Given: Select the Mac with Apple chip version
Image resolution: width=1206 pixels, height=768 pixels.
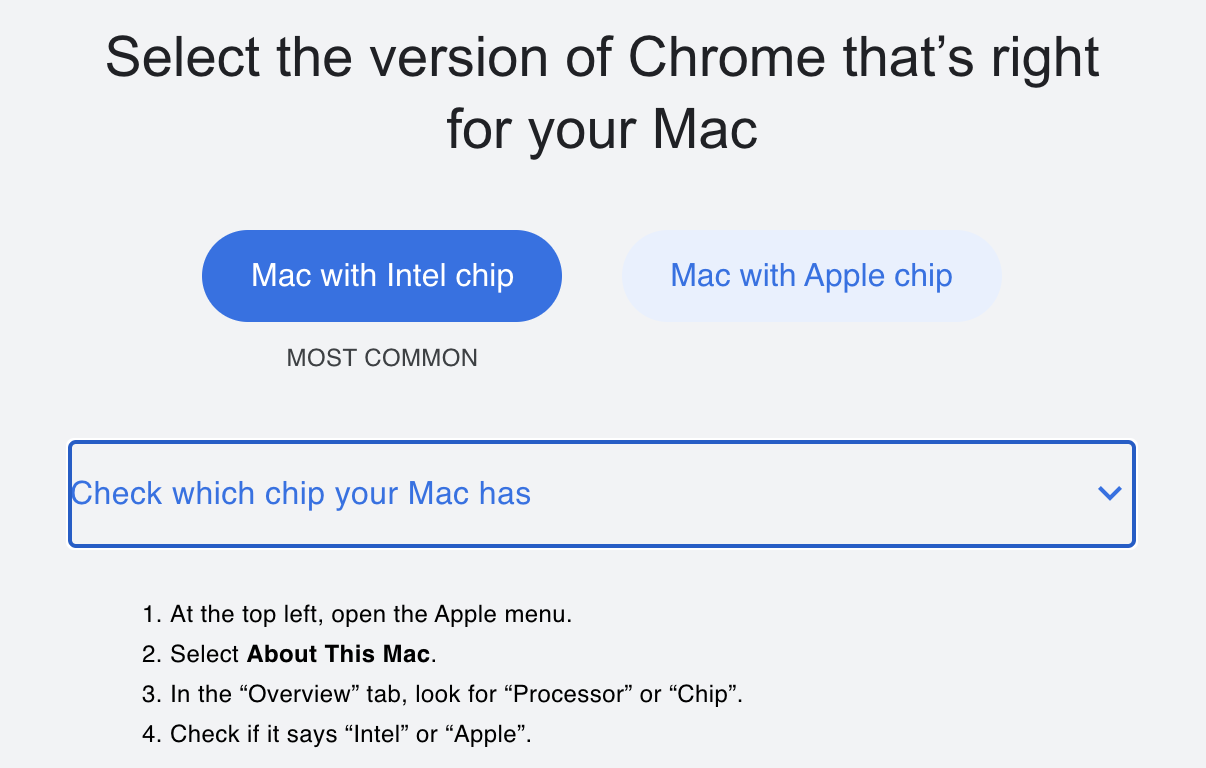Looking at the screenshot, I should [x=811, y=275].
